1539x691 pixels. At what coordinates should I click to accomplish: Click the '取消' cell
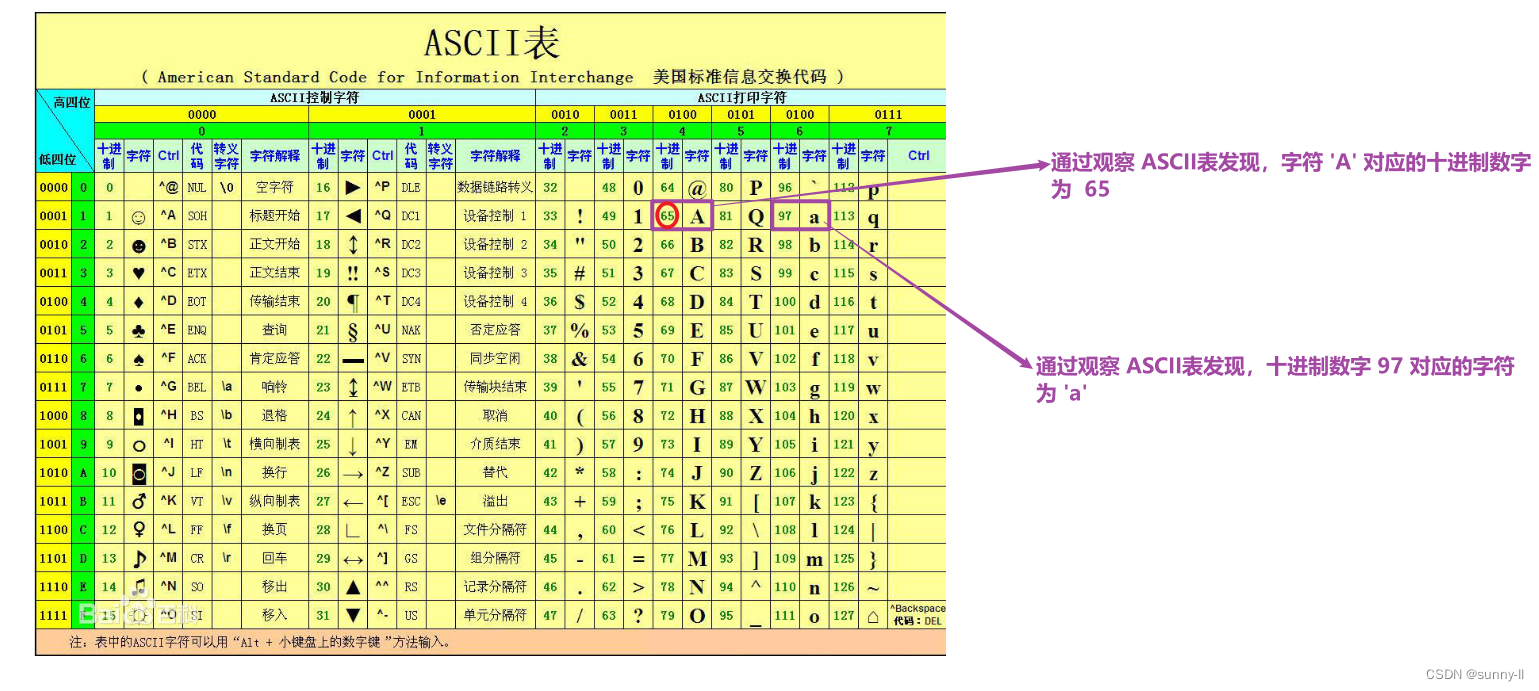pyautogui.click(x=495, y=415)
